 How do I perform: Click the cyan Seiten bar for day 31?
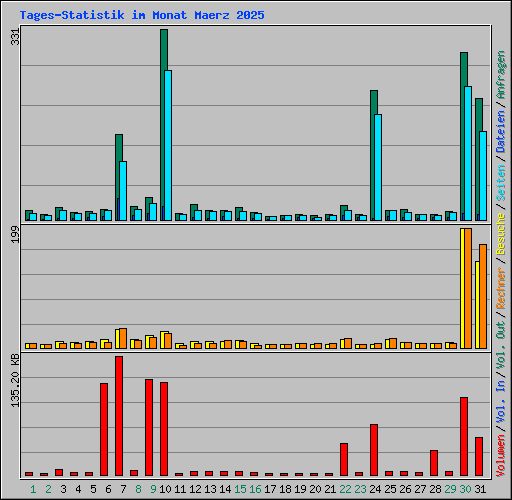pos(483,176)
